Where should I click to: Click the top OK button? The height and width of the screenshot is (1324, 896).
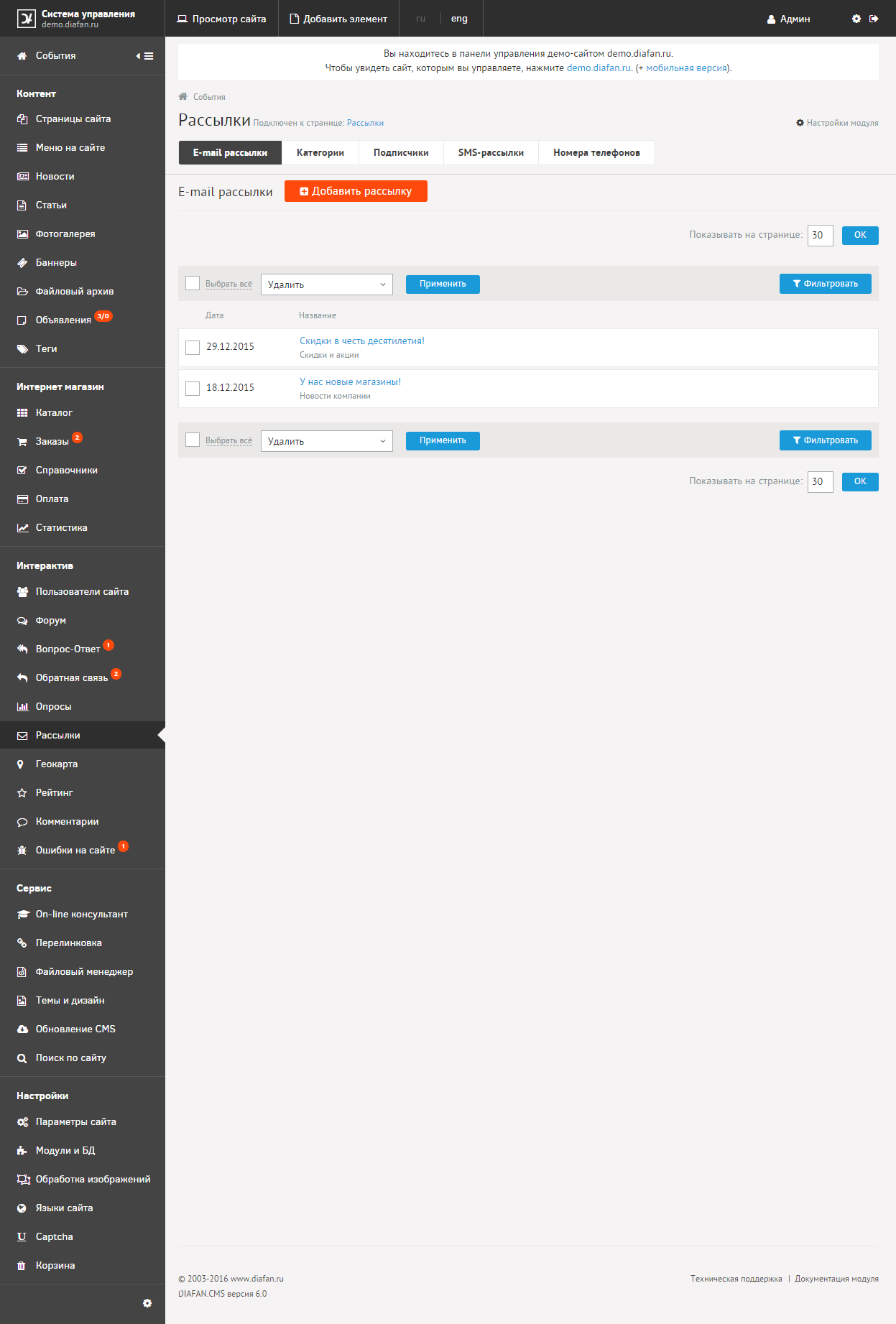[x=860, y=236]
